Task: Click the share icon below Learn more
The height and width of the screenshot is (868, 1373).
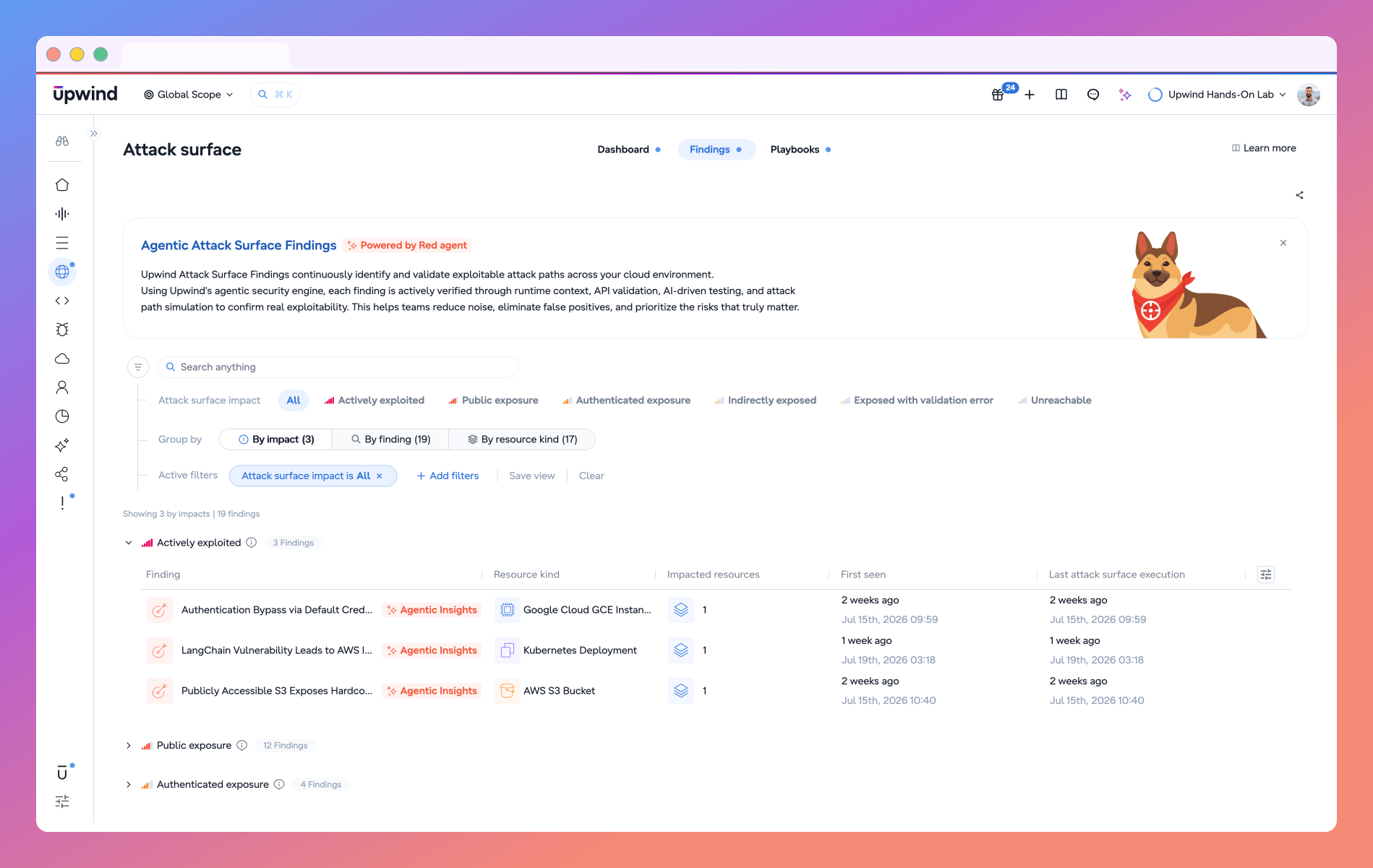Action: click(x=1299, y=195)
